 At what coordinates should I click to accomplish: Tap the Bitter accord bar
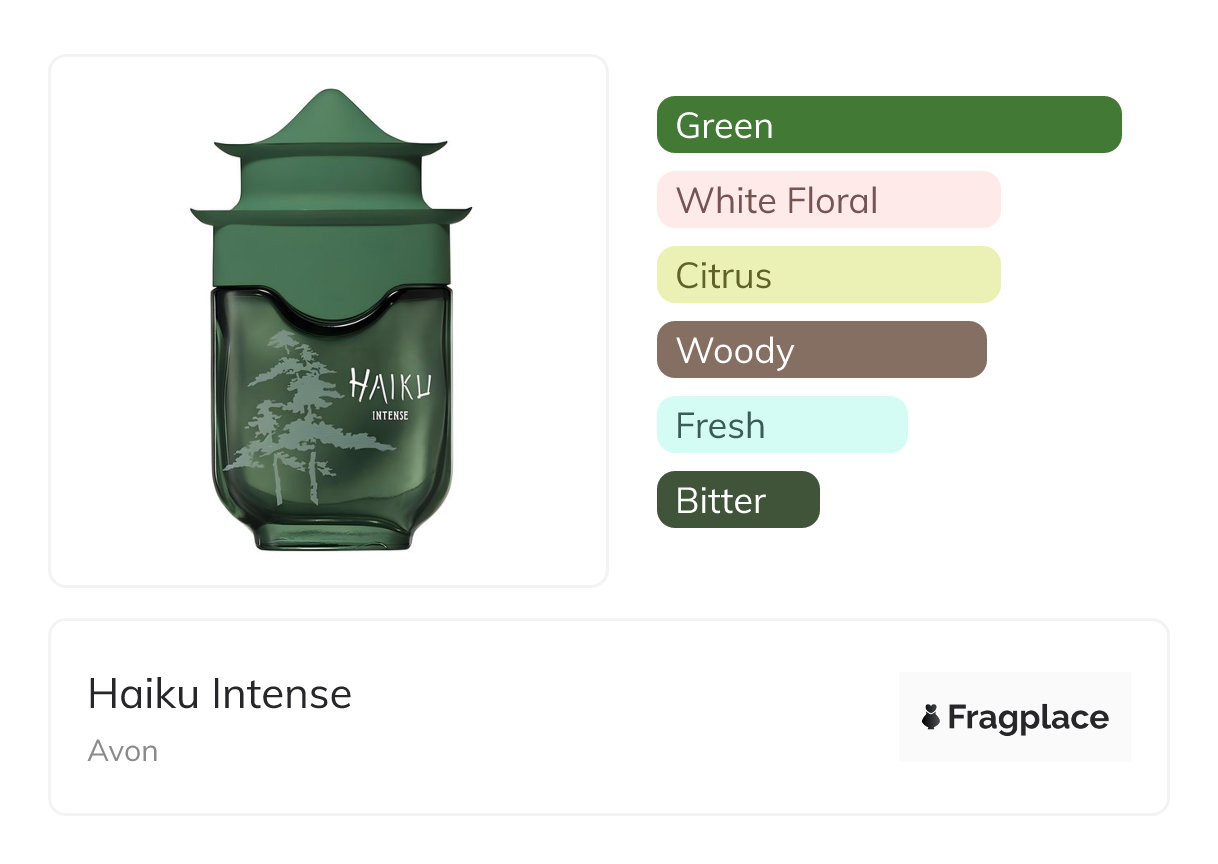point(737,500)
